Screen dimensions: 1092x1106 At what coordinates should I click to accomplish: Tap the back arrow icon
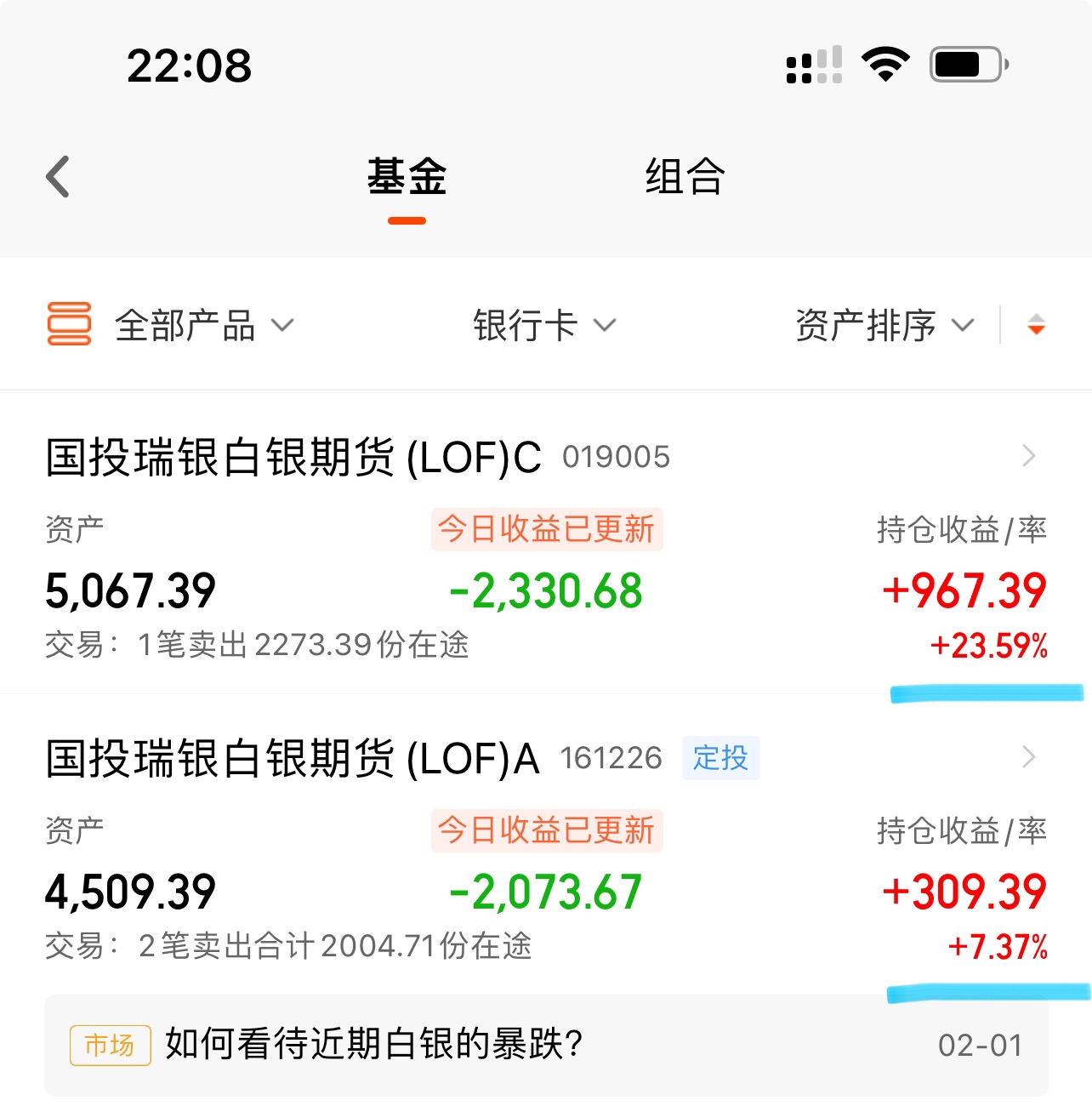tap(58, 177)
